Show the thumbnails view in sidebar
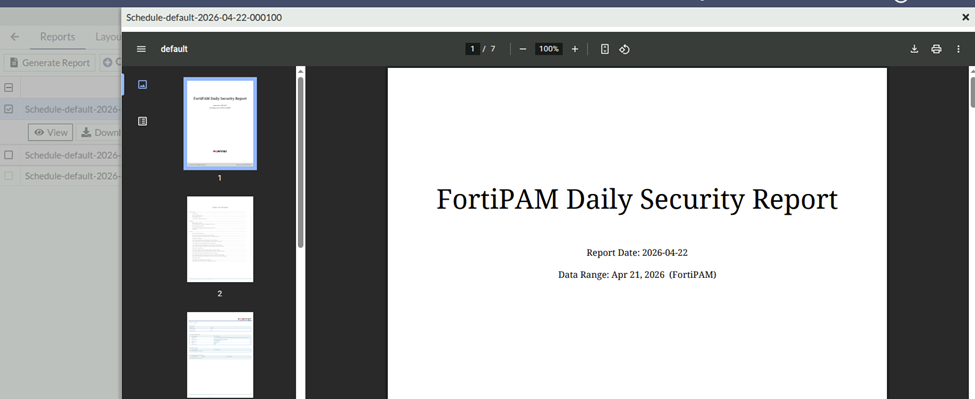The image size is (975, 399). pyautogui.click(x=142, y=85)
